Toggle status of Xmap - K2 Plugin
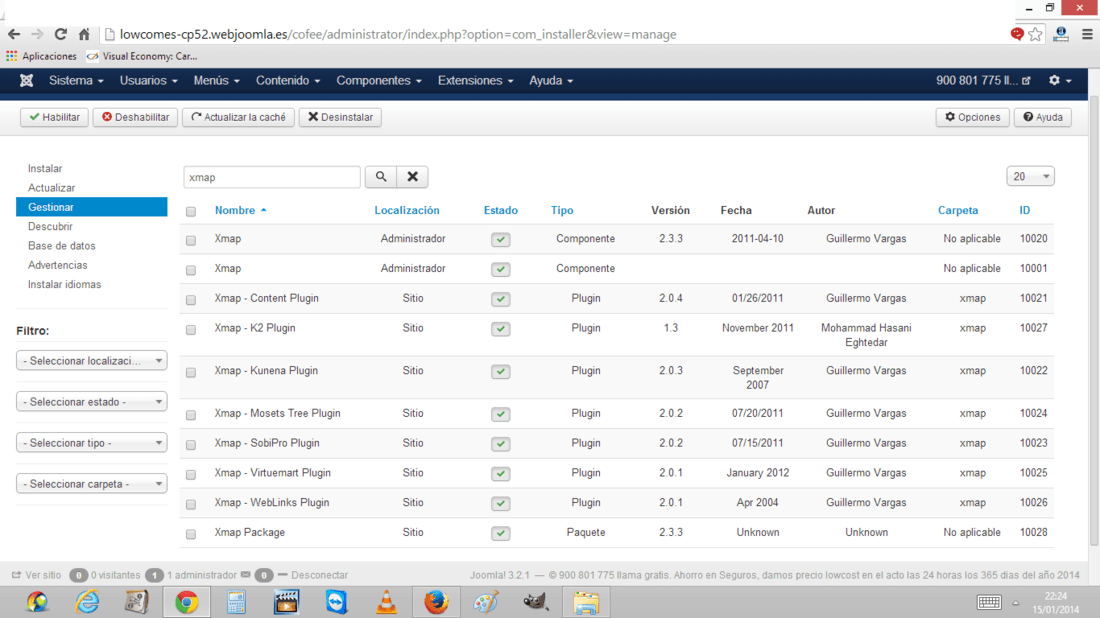 pyautogui.click(x=500, y=328)
